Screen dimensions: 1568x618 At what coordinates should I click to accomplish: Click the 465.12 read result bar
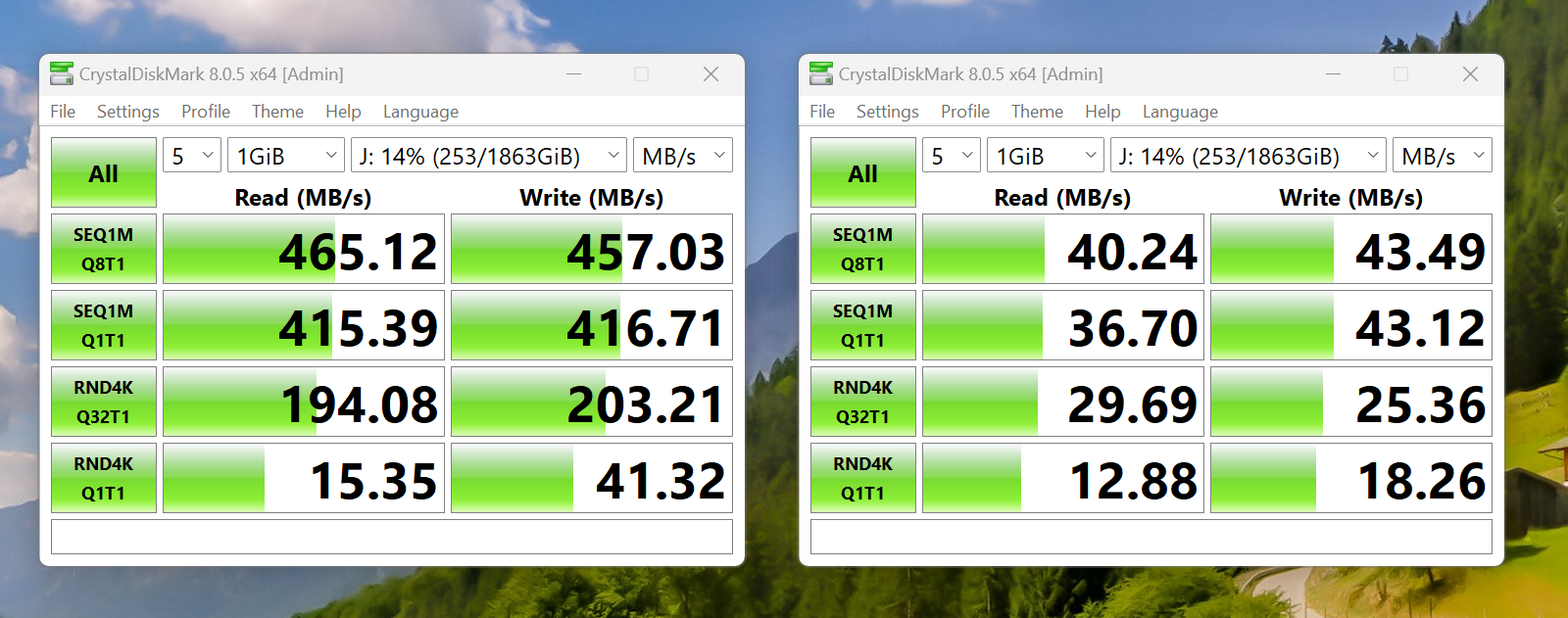click(x=304, y=250)
